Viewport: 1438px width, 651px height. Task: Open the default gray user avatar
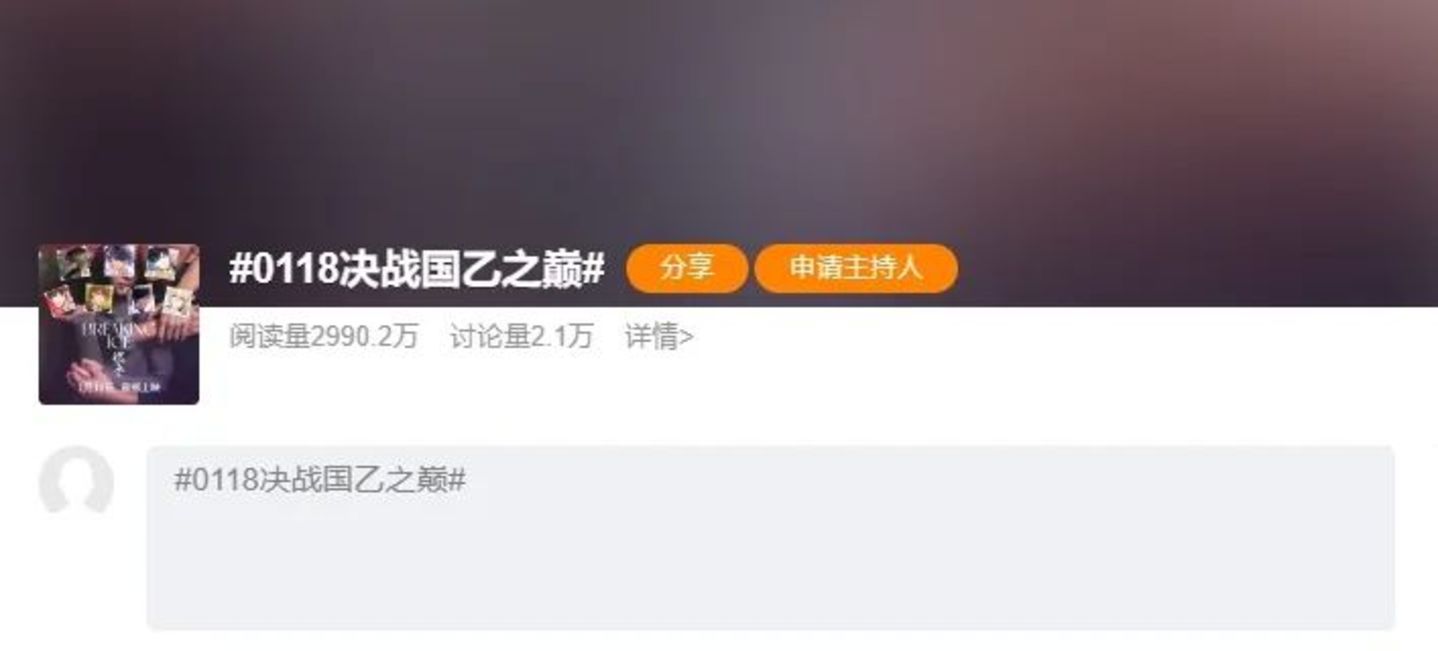tap(76, 482)
